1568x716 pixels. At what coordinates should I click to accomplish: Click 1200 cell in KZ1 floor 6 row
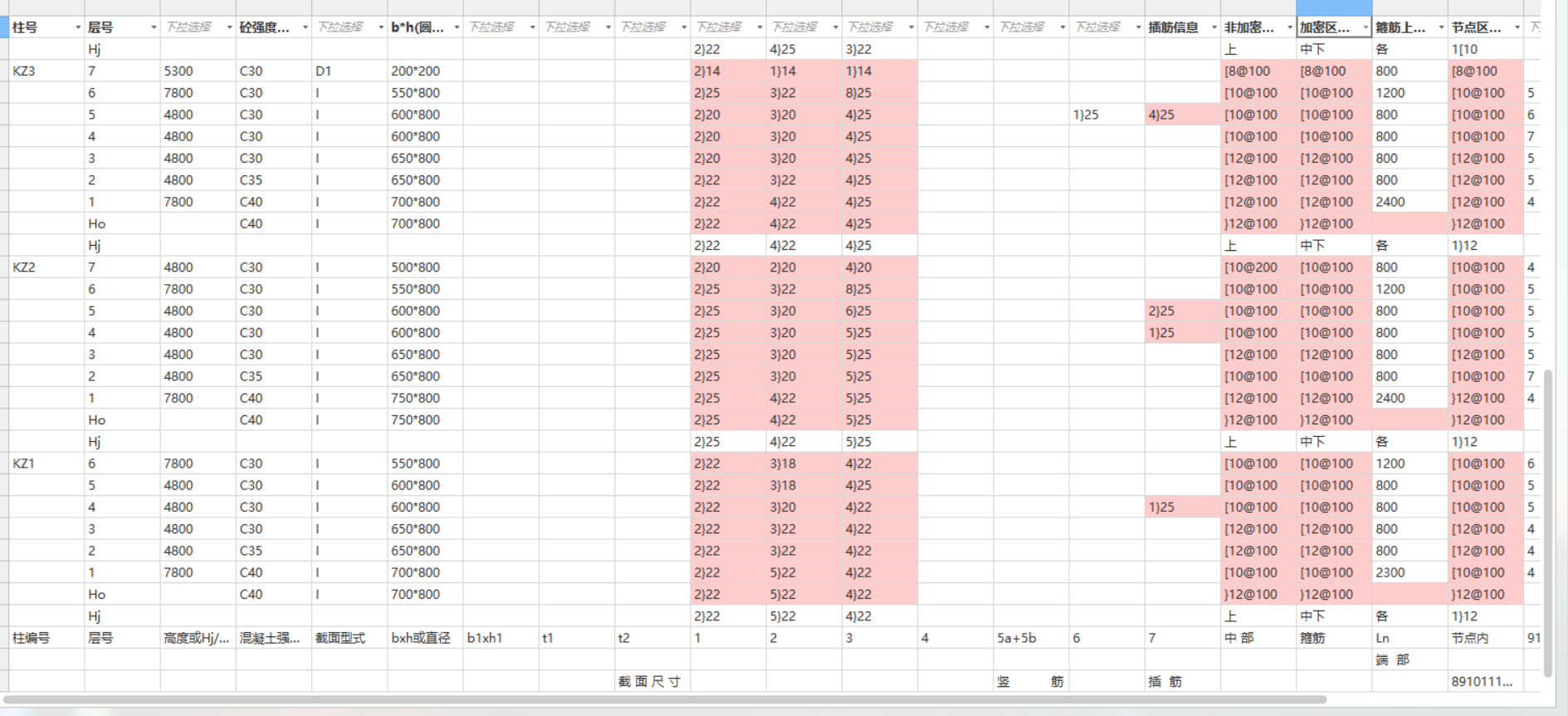coord(1409,463)
